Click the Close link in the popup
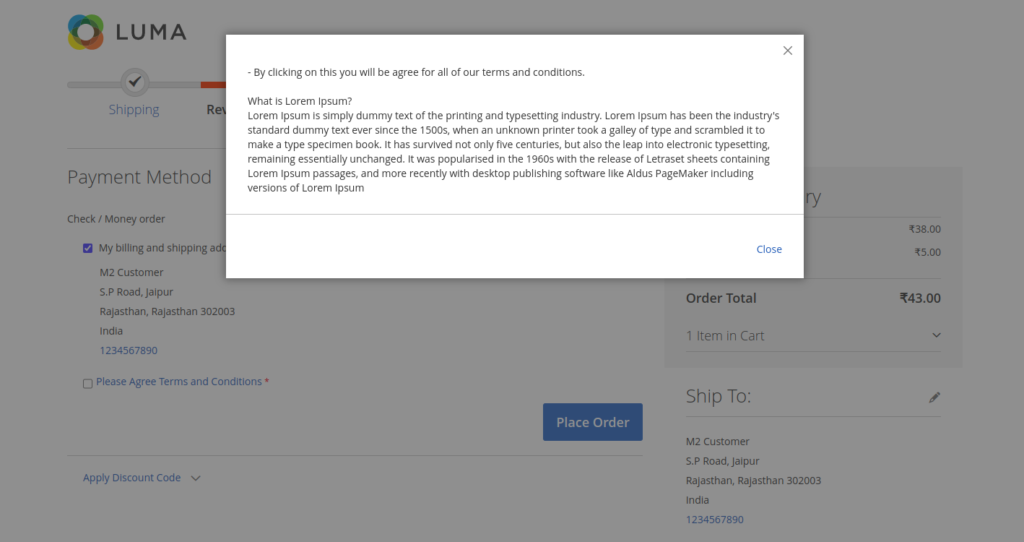The image size is (1024, 542). [769, 249]
